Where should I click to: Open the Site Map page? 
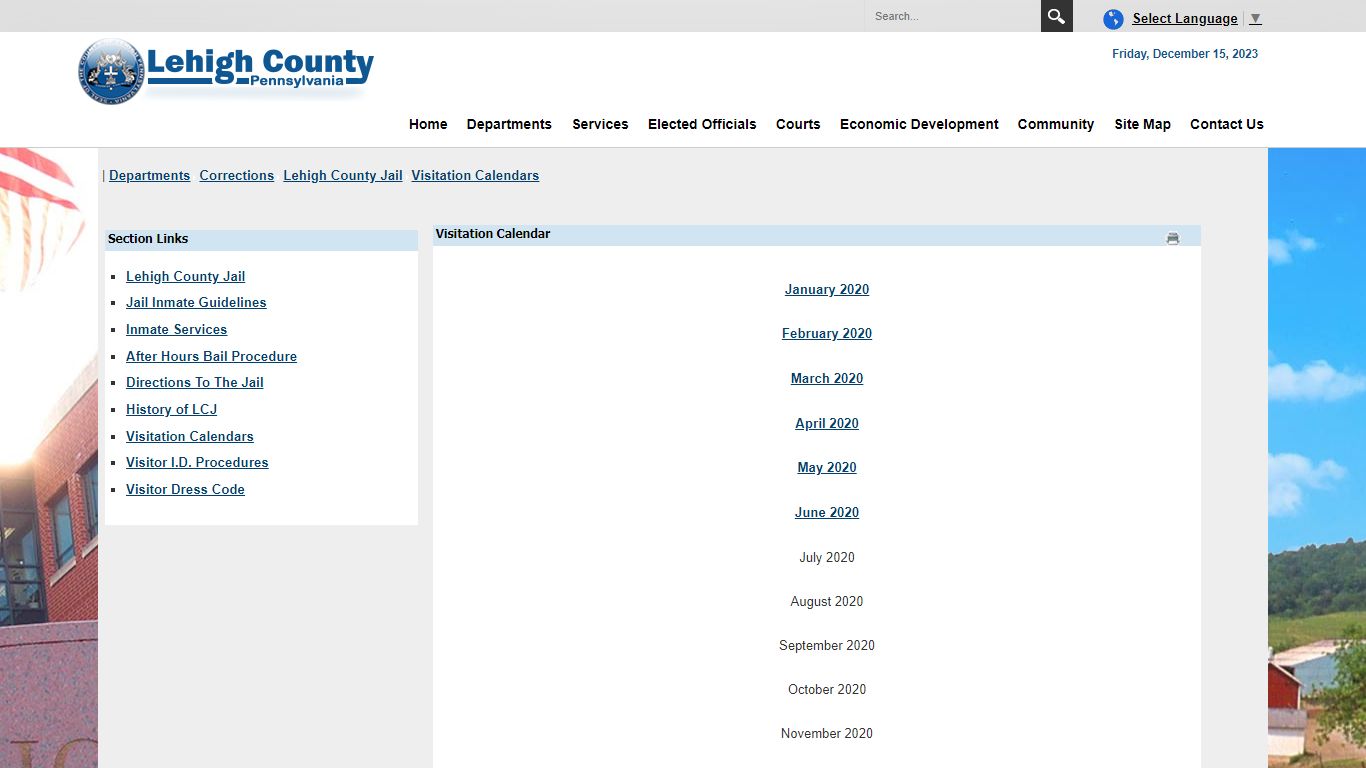pos(1142,124)
